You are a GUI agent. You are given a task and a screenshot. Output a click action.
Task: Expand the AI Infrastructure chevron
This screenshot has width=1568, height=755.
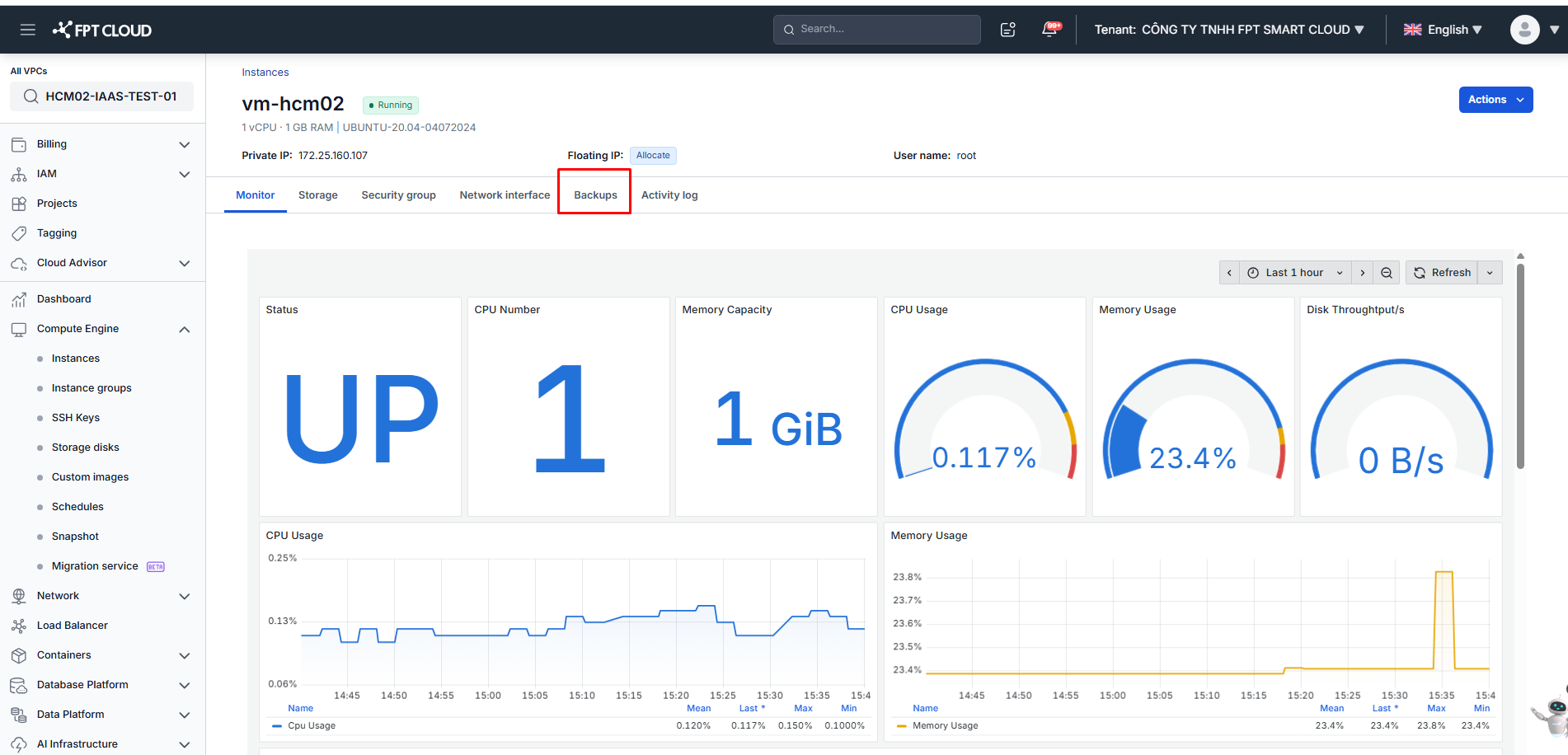(x=185, y=745)
